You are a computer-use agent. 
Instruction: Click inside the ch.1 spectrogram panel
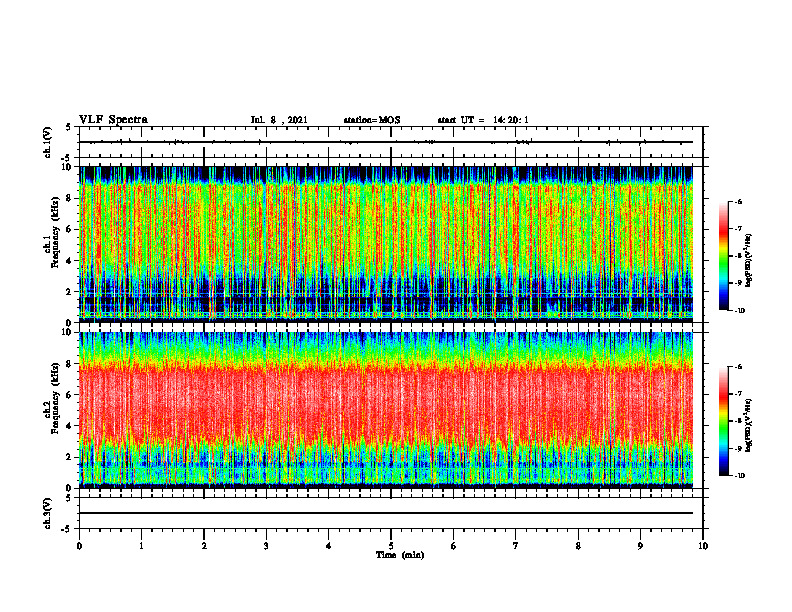click(x=386, y=244)
